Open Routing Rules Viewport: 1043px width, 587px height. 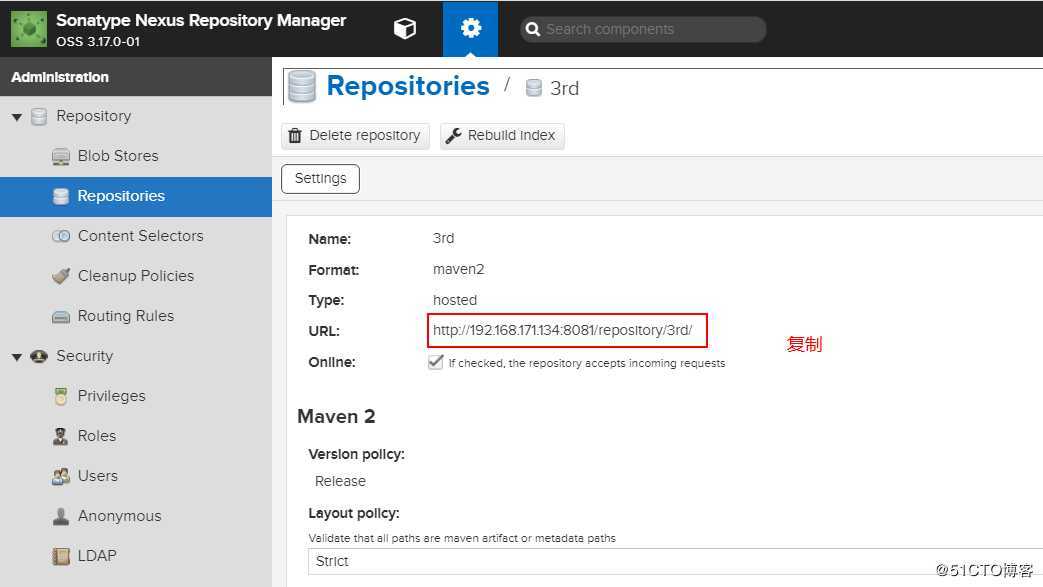tap(126, 315)
